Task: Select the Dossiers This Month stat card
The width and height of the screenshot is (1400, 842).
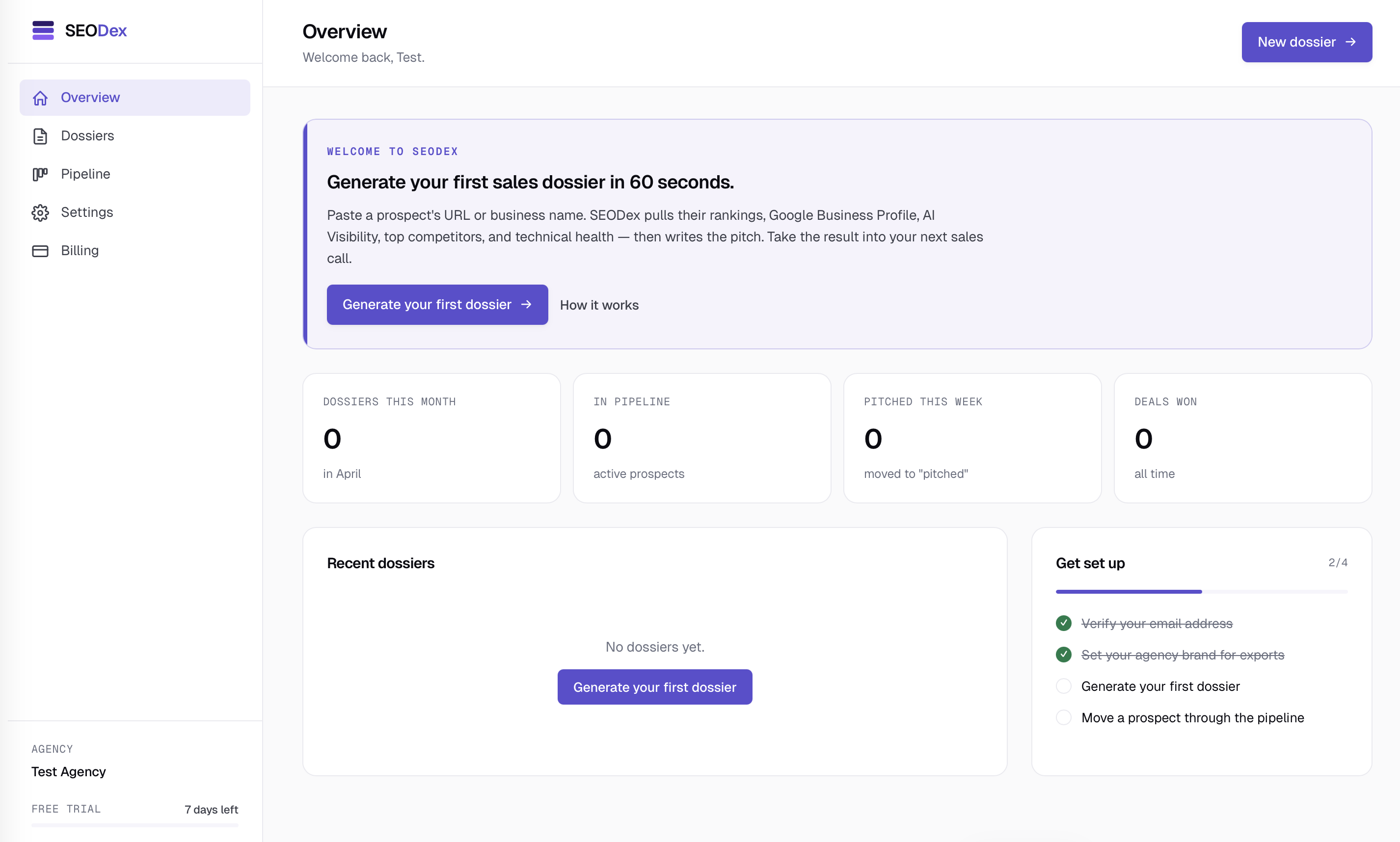Action: click(431, 438)
